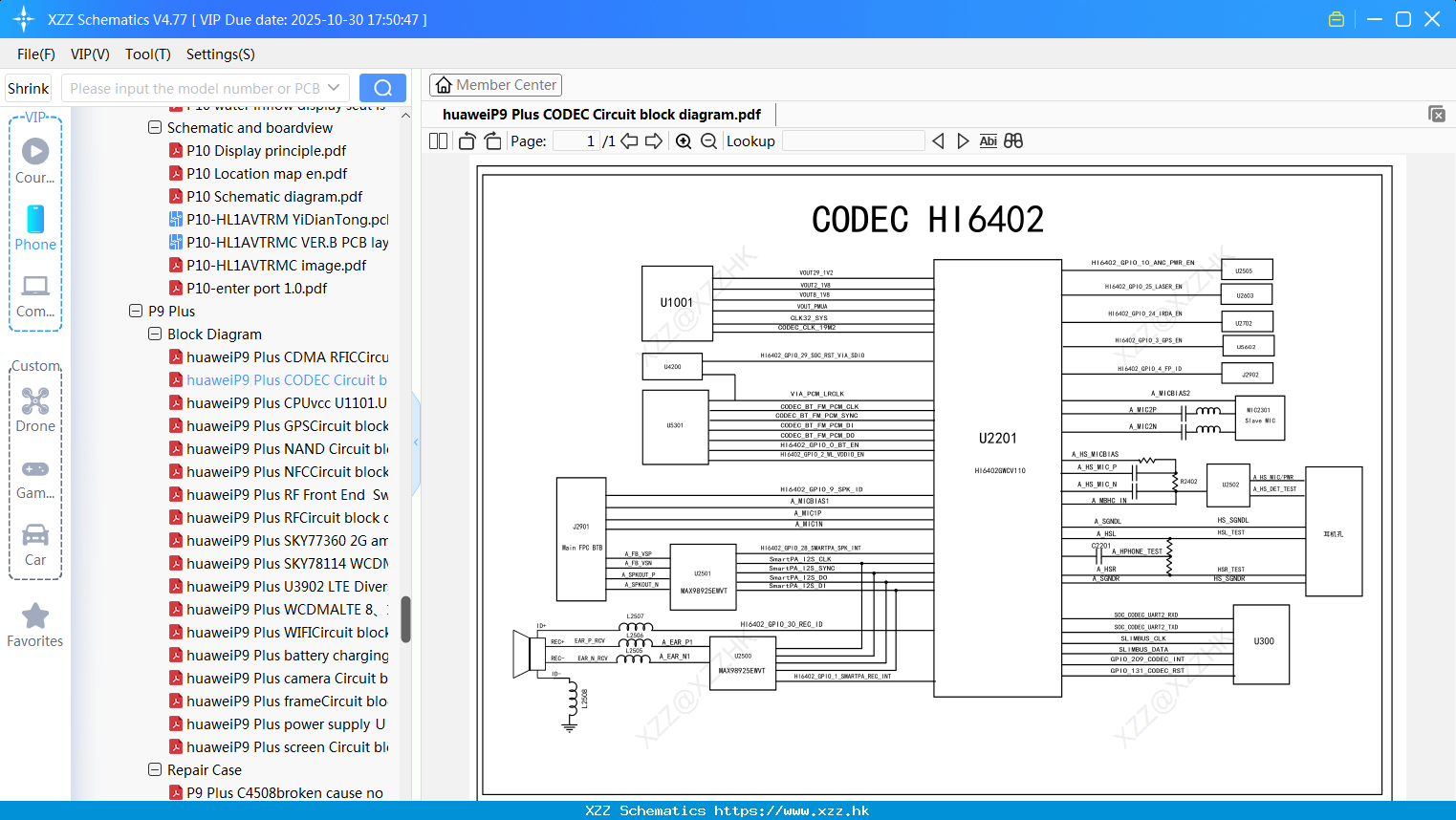Go to next page arrow

click(654, 141)
